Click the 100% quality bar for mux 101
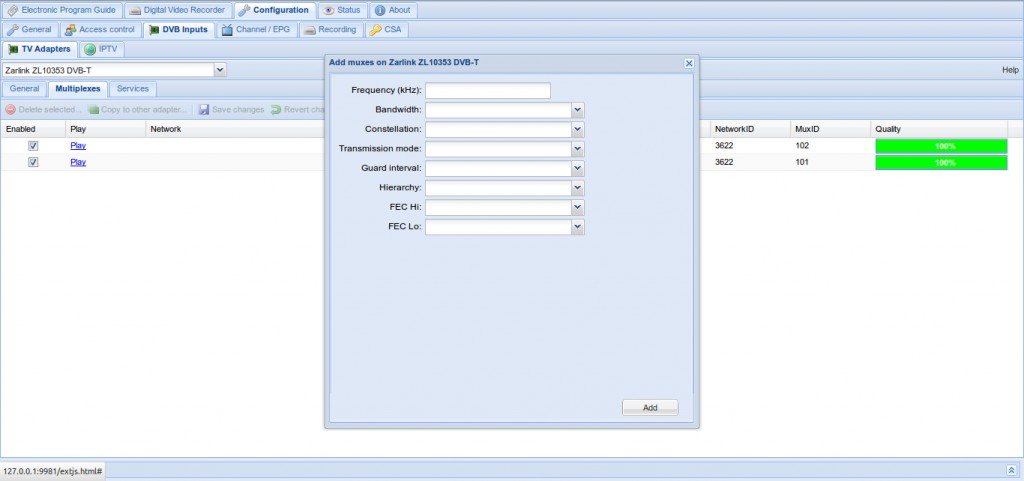The height and width of the screenshot is (481, 1024). coord(941,163)
